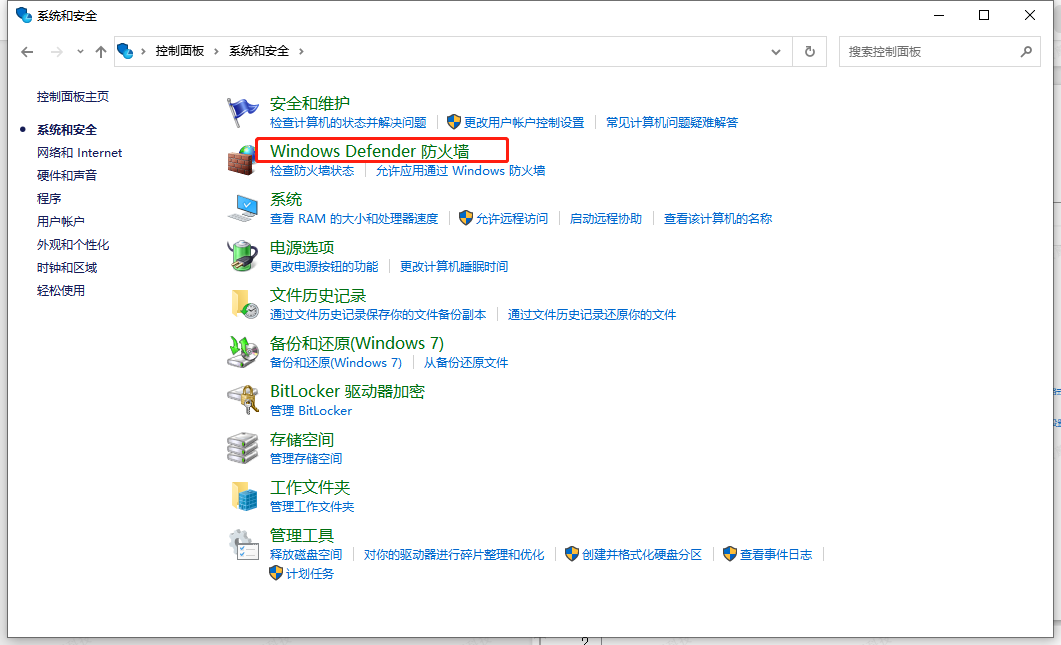Click the search magnifier icon
The width and height of the screenshot is (1061, 645).
(x=1026, y=51)
